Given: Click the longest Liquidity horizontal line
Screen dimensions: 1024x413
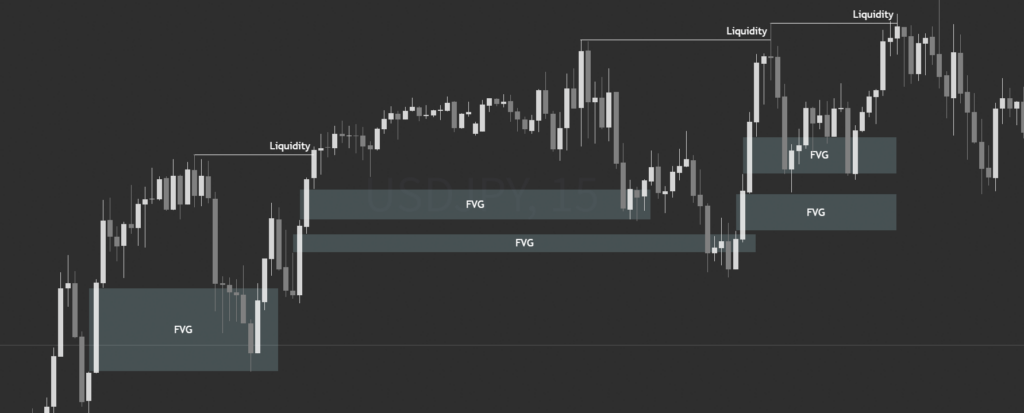Looking at the screenshot, I should click(x=676, y=41).
